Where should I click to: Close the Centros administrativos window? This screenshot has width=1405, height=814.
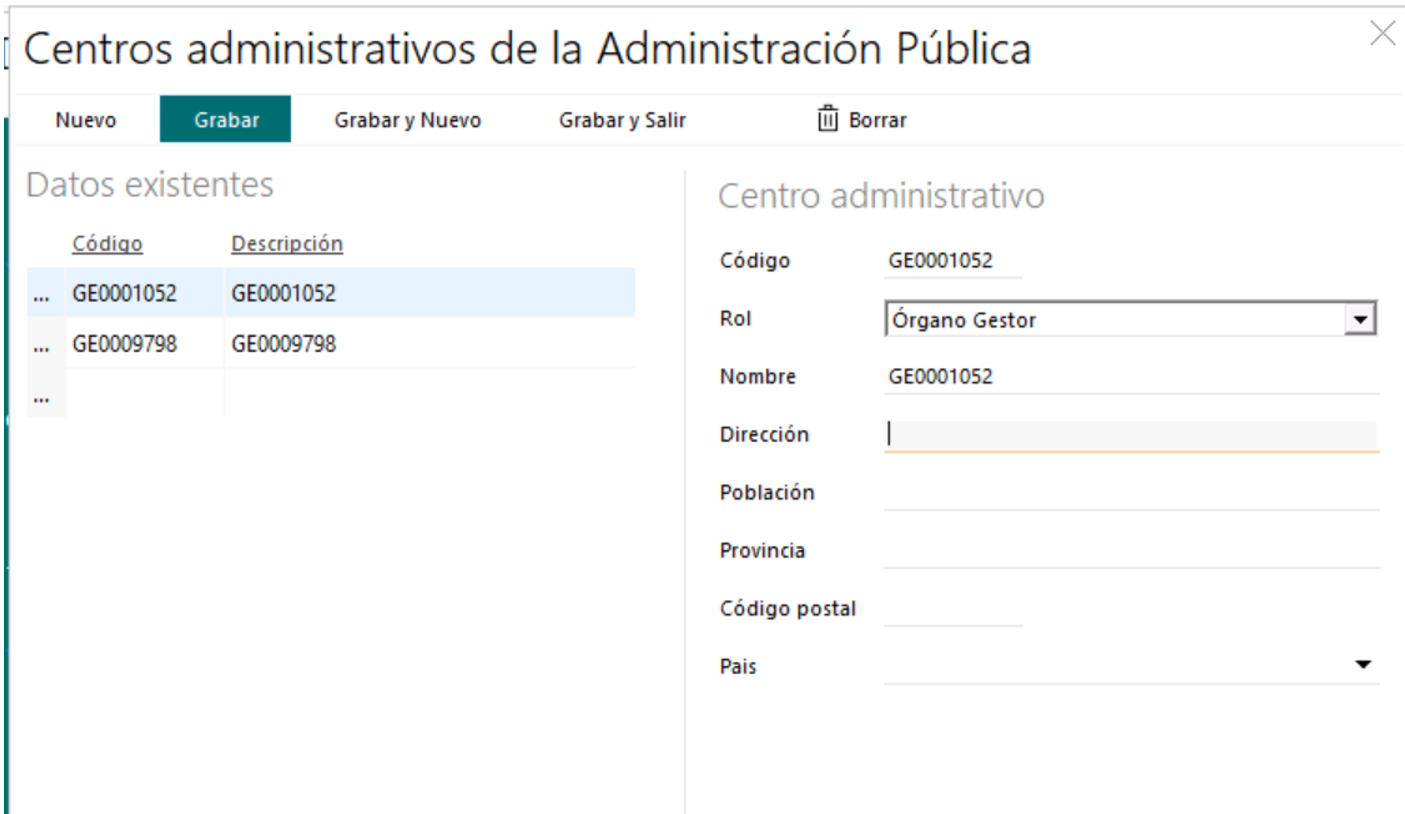tap(1382, 34)
